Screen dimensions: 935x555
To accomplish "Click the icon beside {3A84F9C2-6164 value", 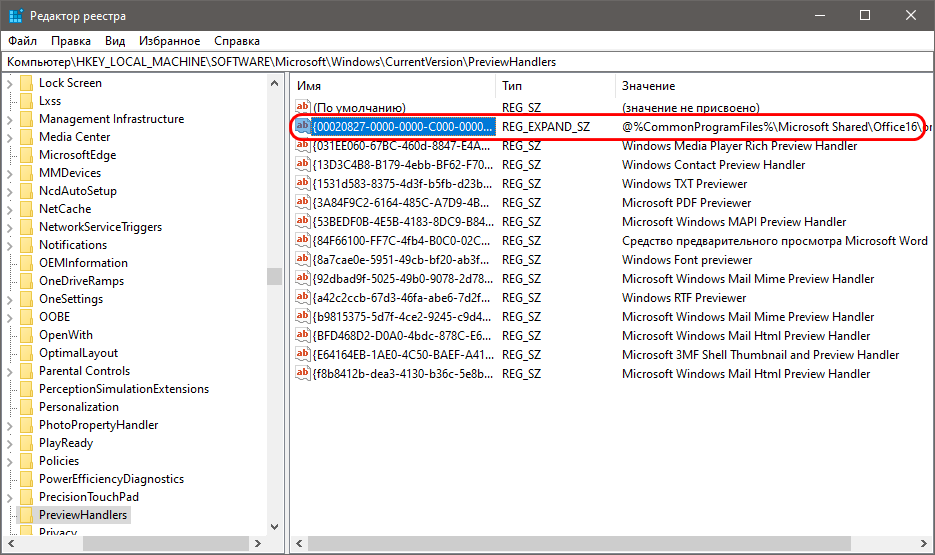I will click(x=303, y=202).
